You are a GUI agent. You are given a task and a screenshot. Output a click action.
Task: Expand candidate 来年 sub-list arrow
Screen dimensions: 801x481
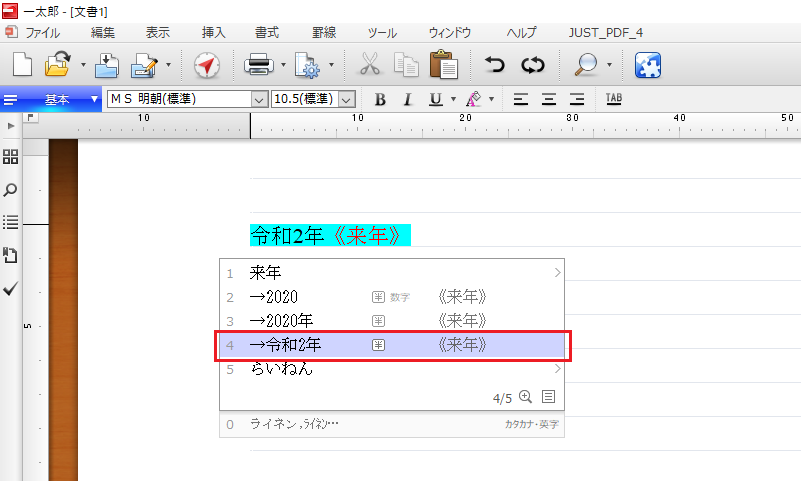coord(557,273)
